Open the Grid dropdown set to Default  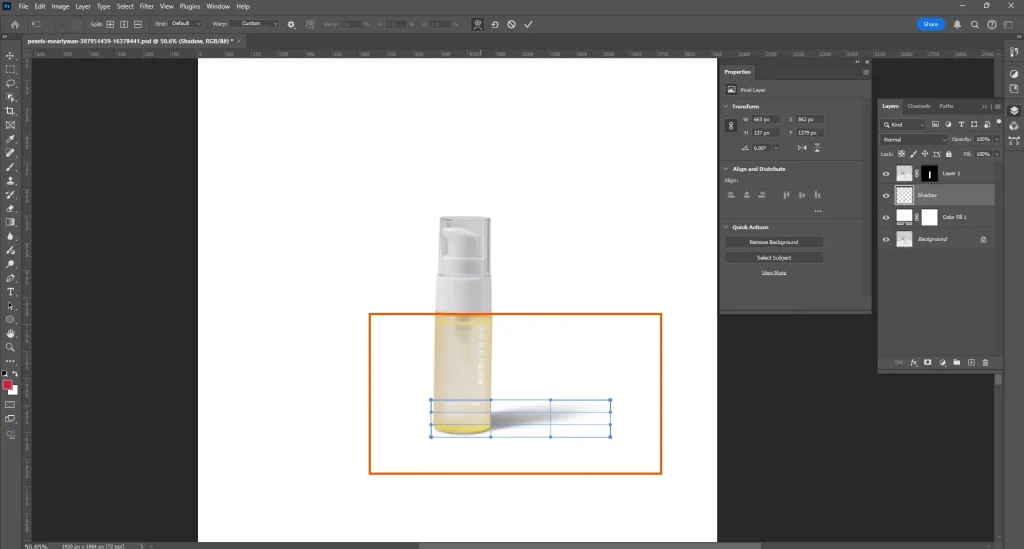click(187, 24)
